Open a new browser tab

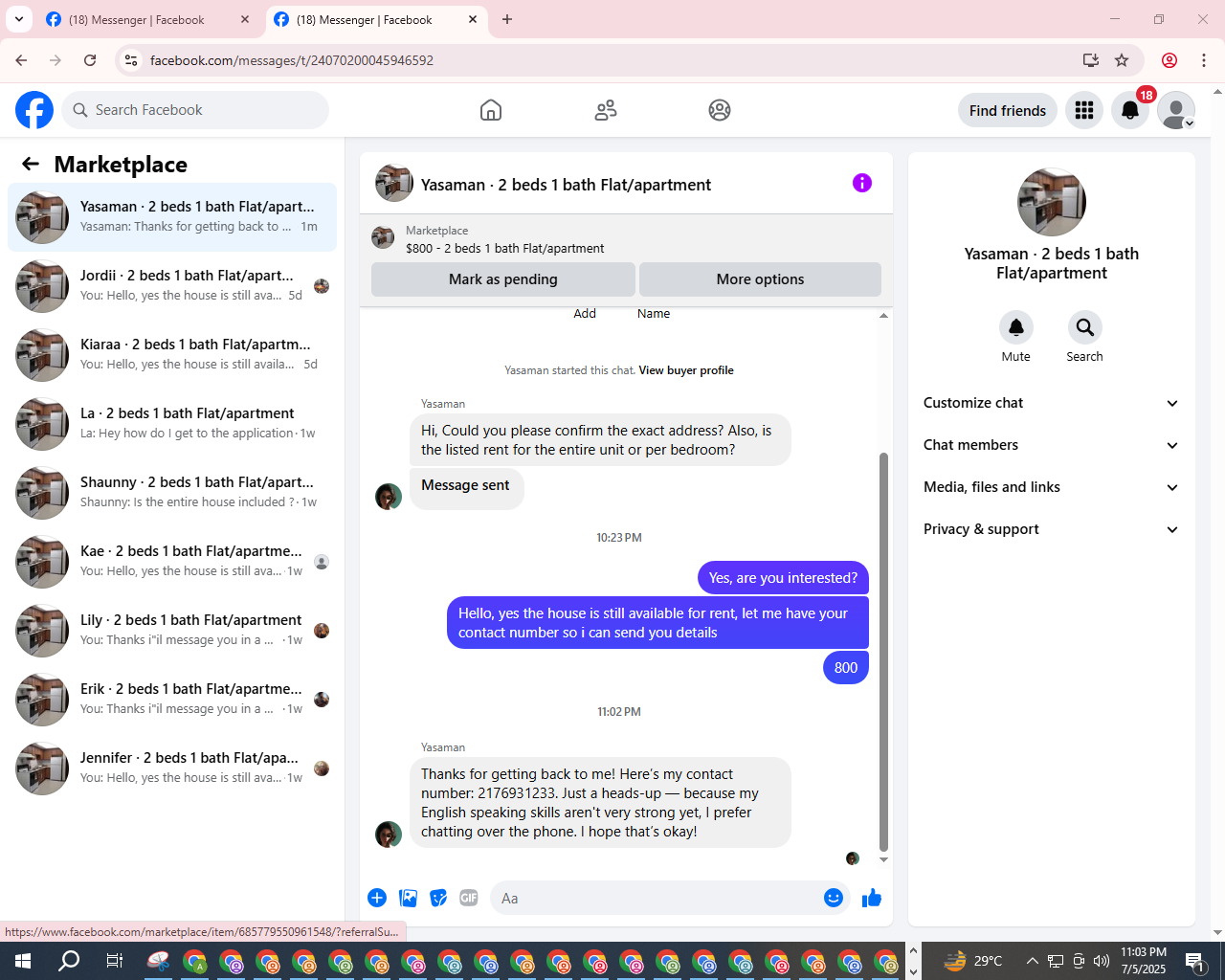(507, 19)
